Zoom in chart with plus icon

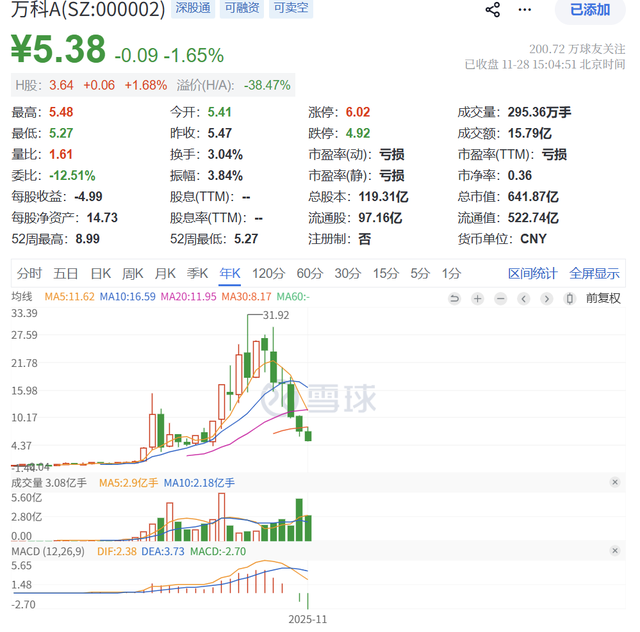pyautogui.click(x=477, y=299)
